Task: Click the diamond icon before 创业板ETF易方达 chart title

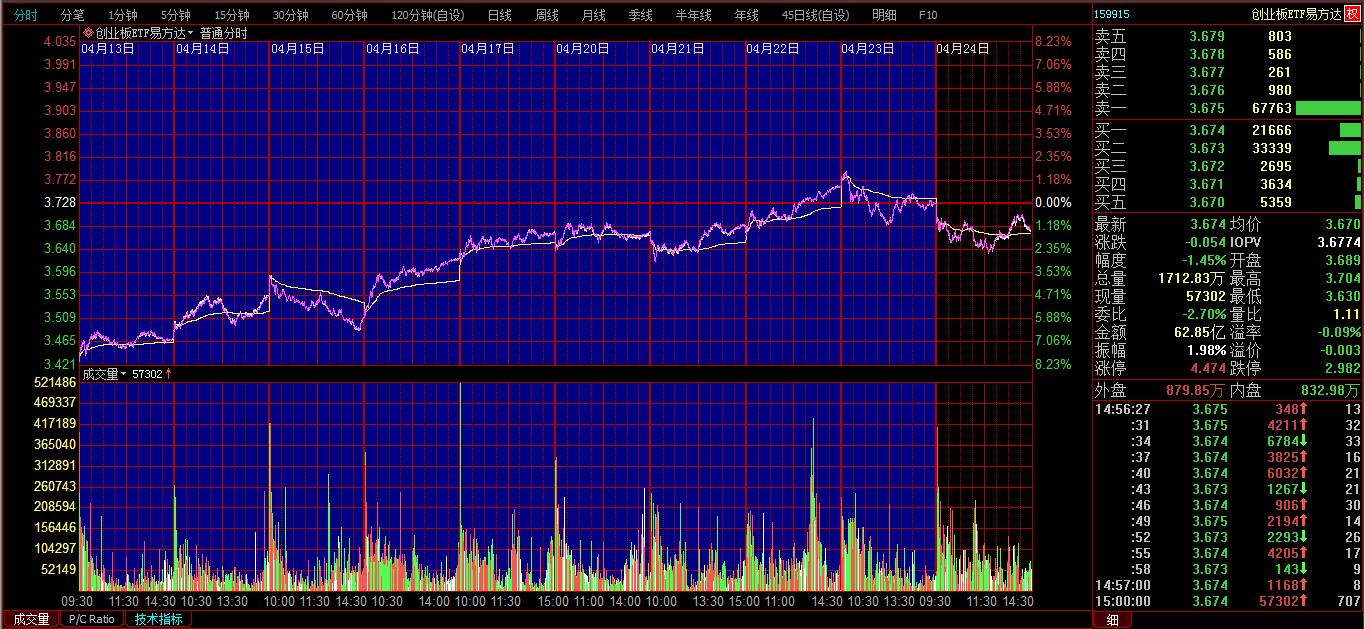Action: (87, 33)
